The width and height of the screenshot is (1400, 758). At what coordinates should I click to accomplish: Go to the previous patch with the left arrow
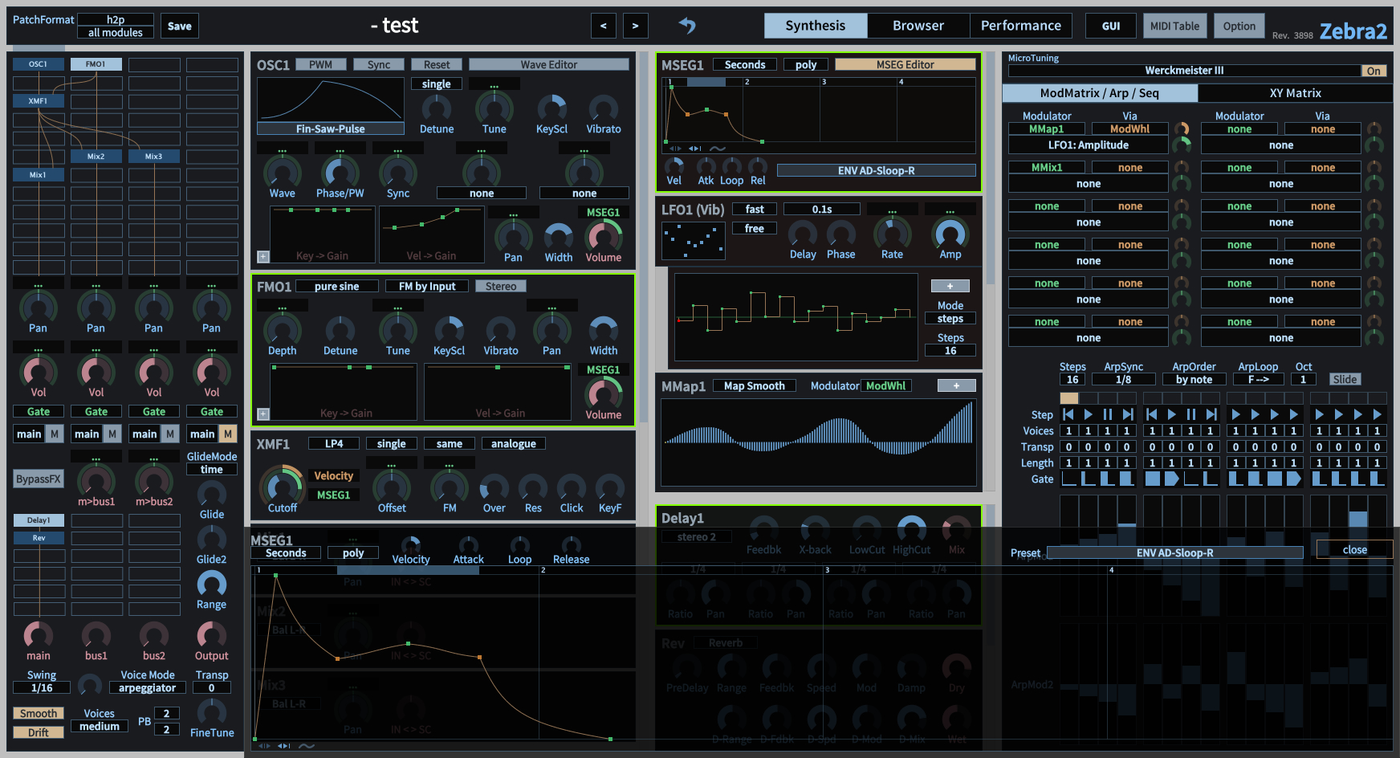click(x=603, y=26)
